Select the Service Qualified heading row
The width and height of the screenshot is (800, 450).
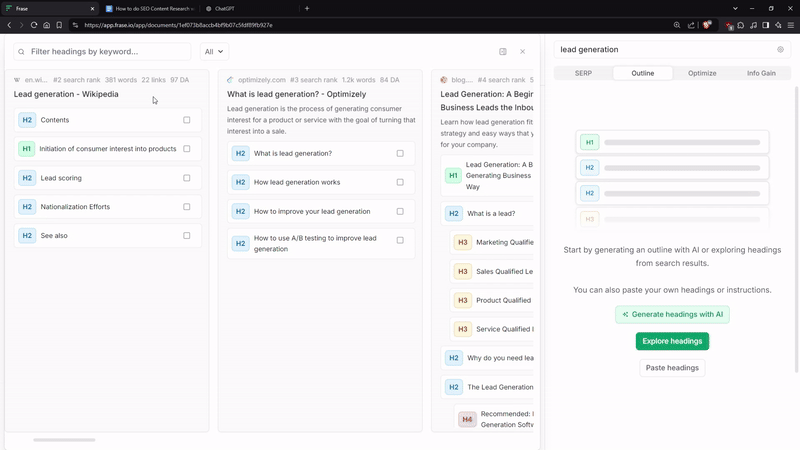(x=492, y=329)
